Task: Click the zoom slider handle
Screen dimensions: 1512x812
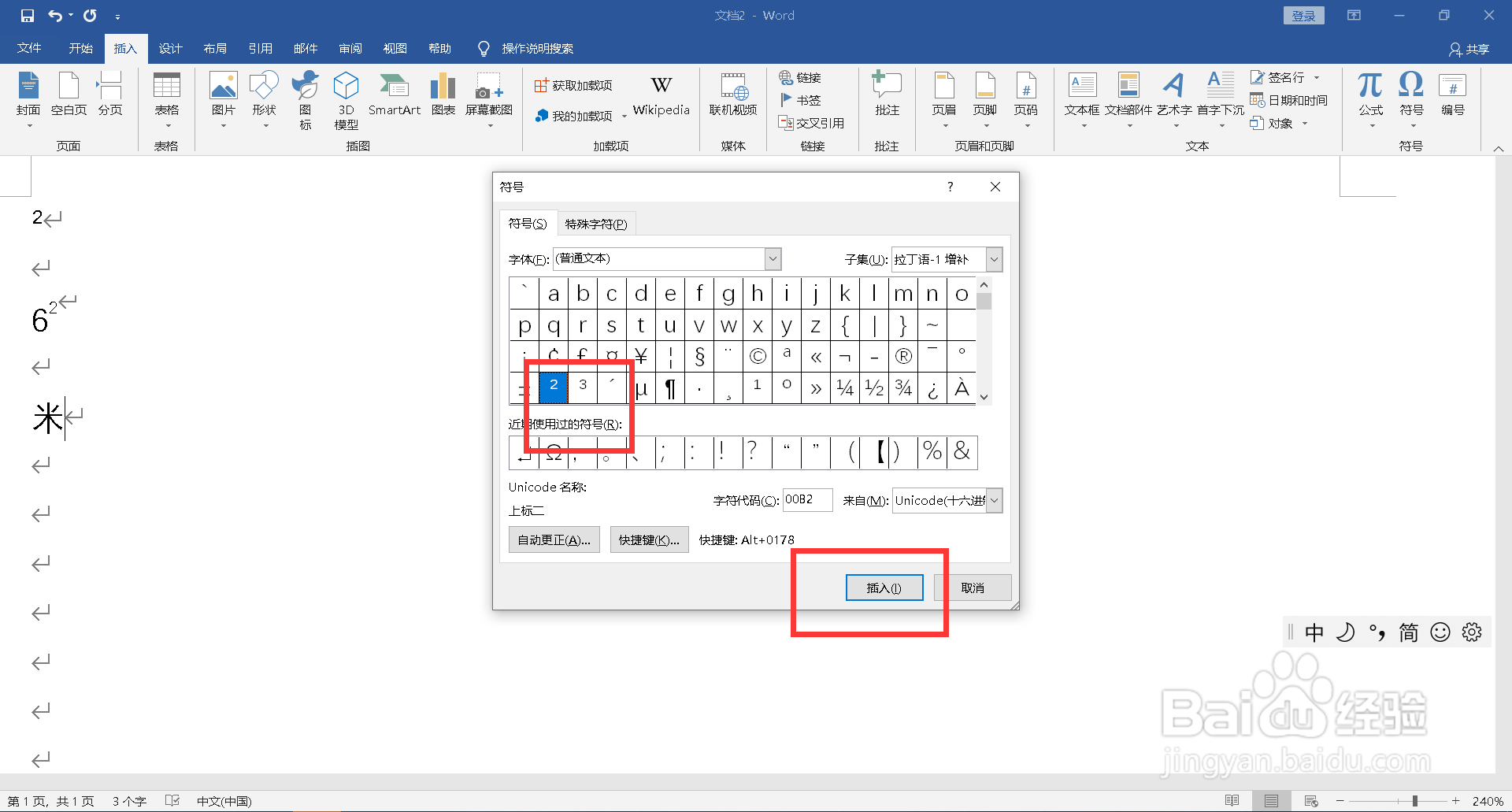Action: coord(1415,801)
